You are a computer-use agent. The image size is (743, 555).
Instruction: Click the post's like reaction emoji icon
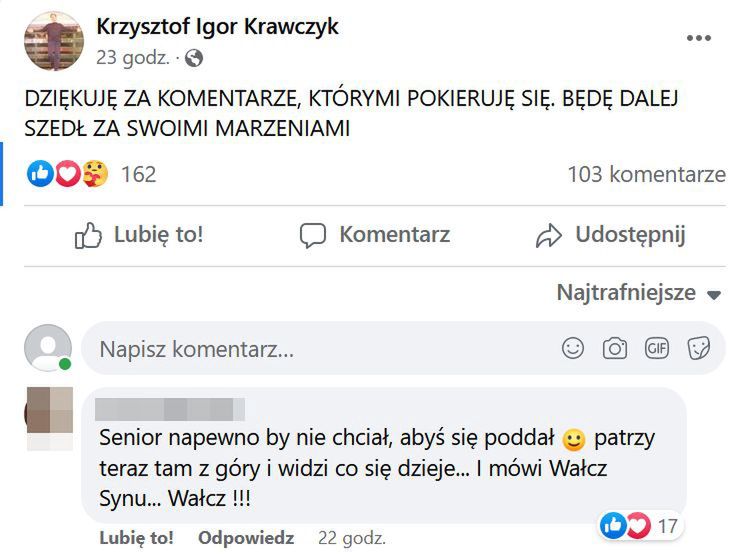point(41,174)
